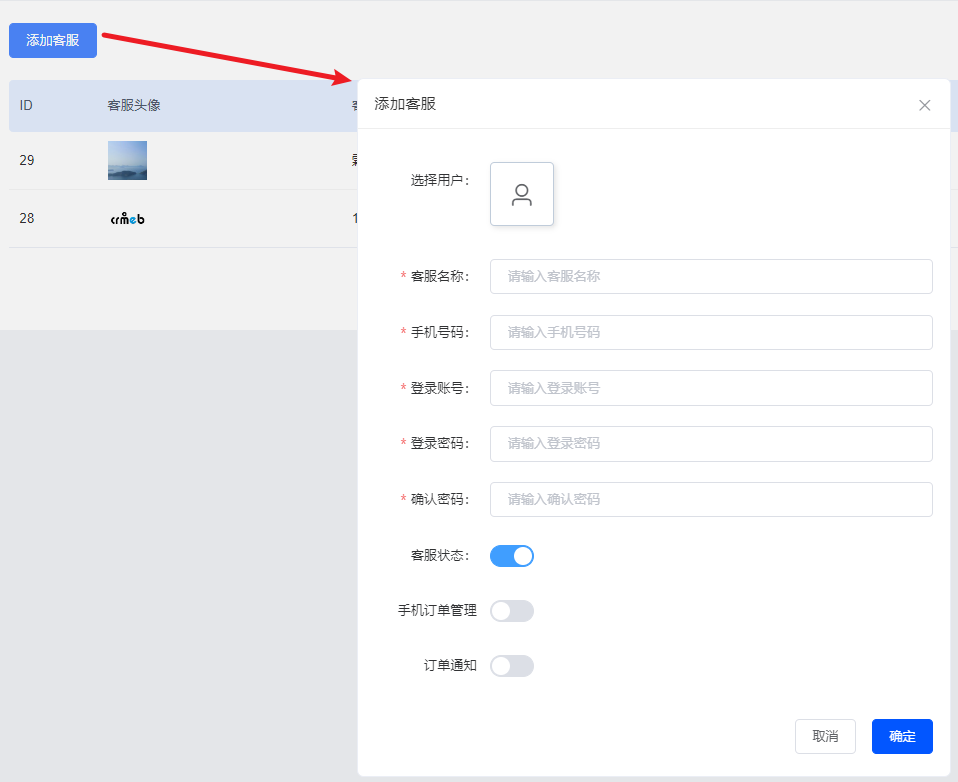This screenshot has height=782, width=958.
Task: Click the 添加客服 dialog title text
Action: [x=405, y=104]
